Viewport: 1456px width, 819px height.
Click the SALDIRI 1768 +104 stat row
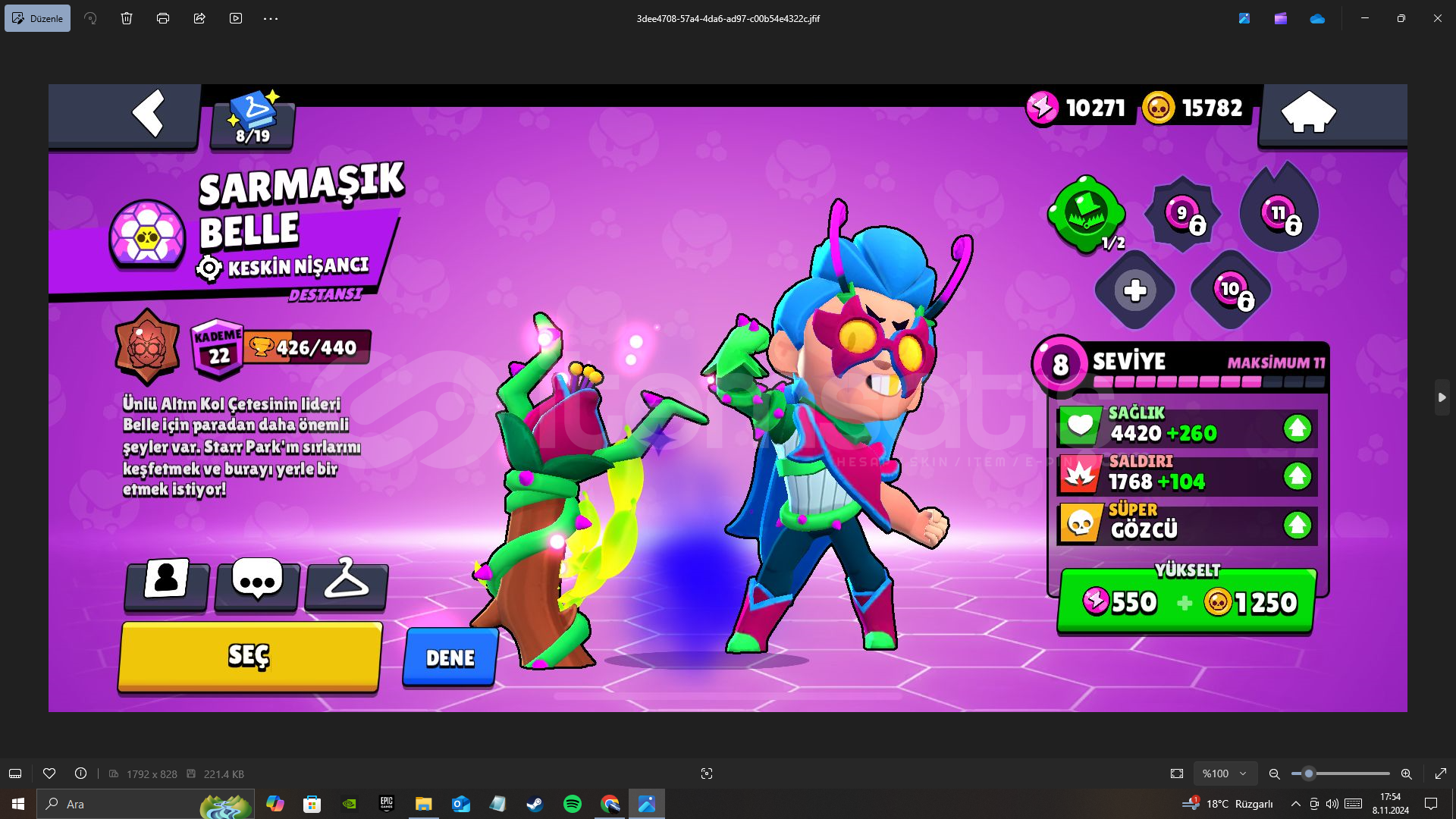[x=1187, y=476]
